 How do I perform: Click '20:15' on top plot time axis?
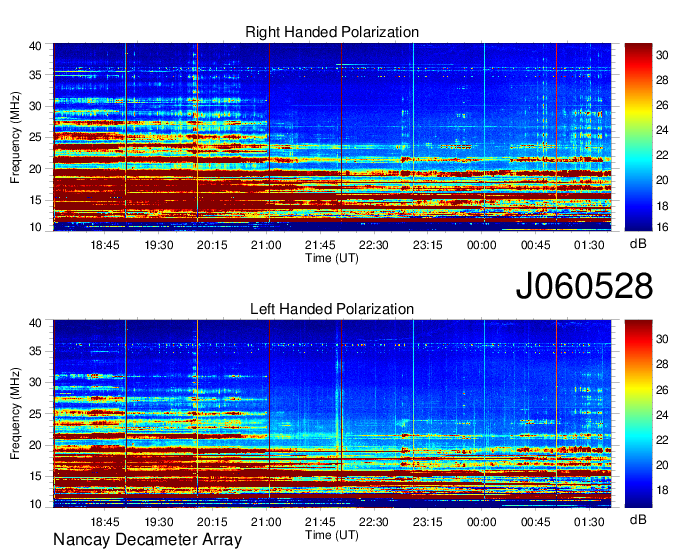(x=212, y=245)
